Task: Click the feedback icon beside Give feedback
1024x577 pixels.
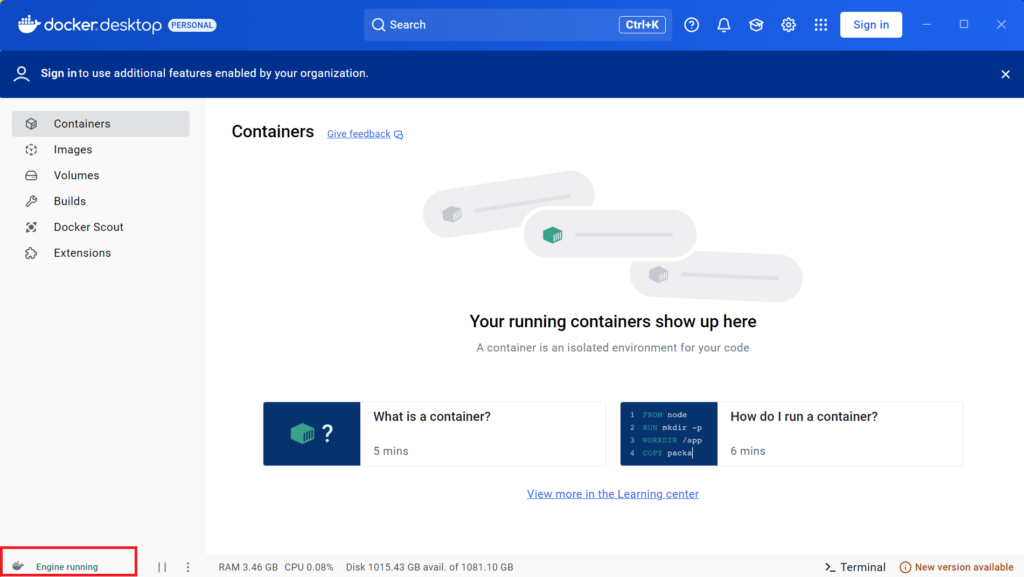Action: click(x=399, y=134)
